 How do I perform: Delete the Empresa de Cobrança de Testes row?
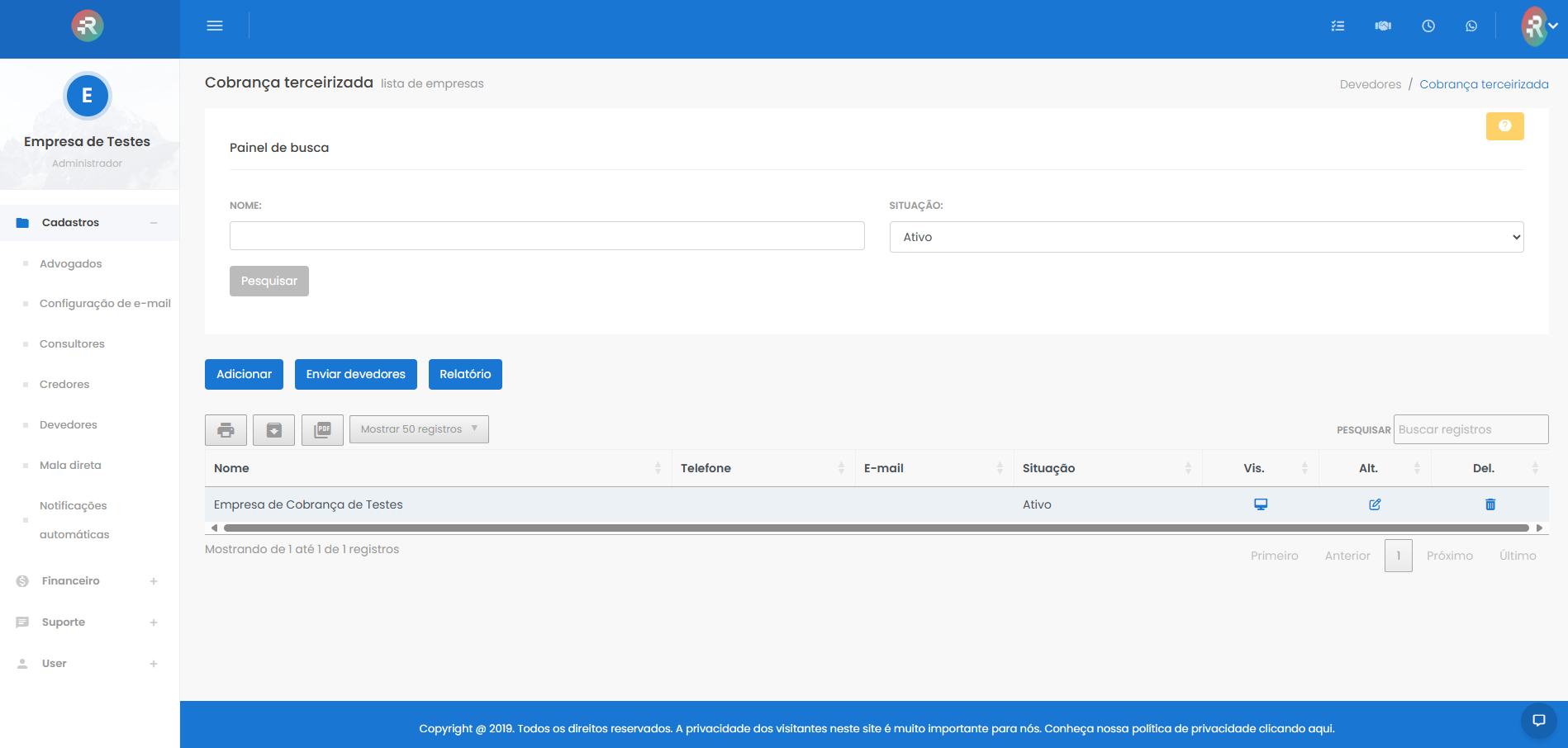1490,504
